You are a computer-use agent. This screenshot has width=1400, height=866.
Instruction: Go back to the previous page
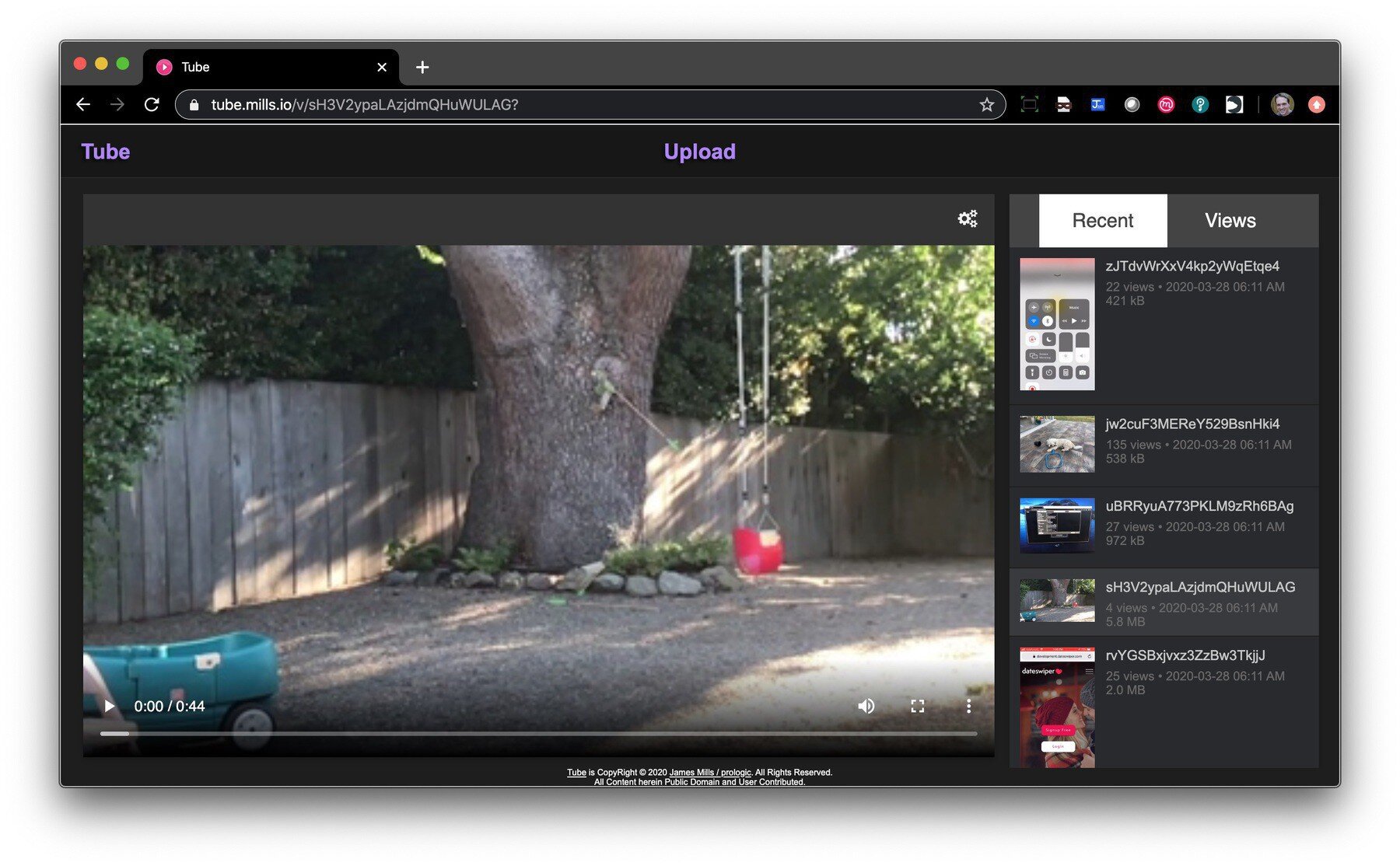click(x=83, y=105)
